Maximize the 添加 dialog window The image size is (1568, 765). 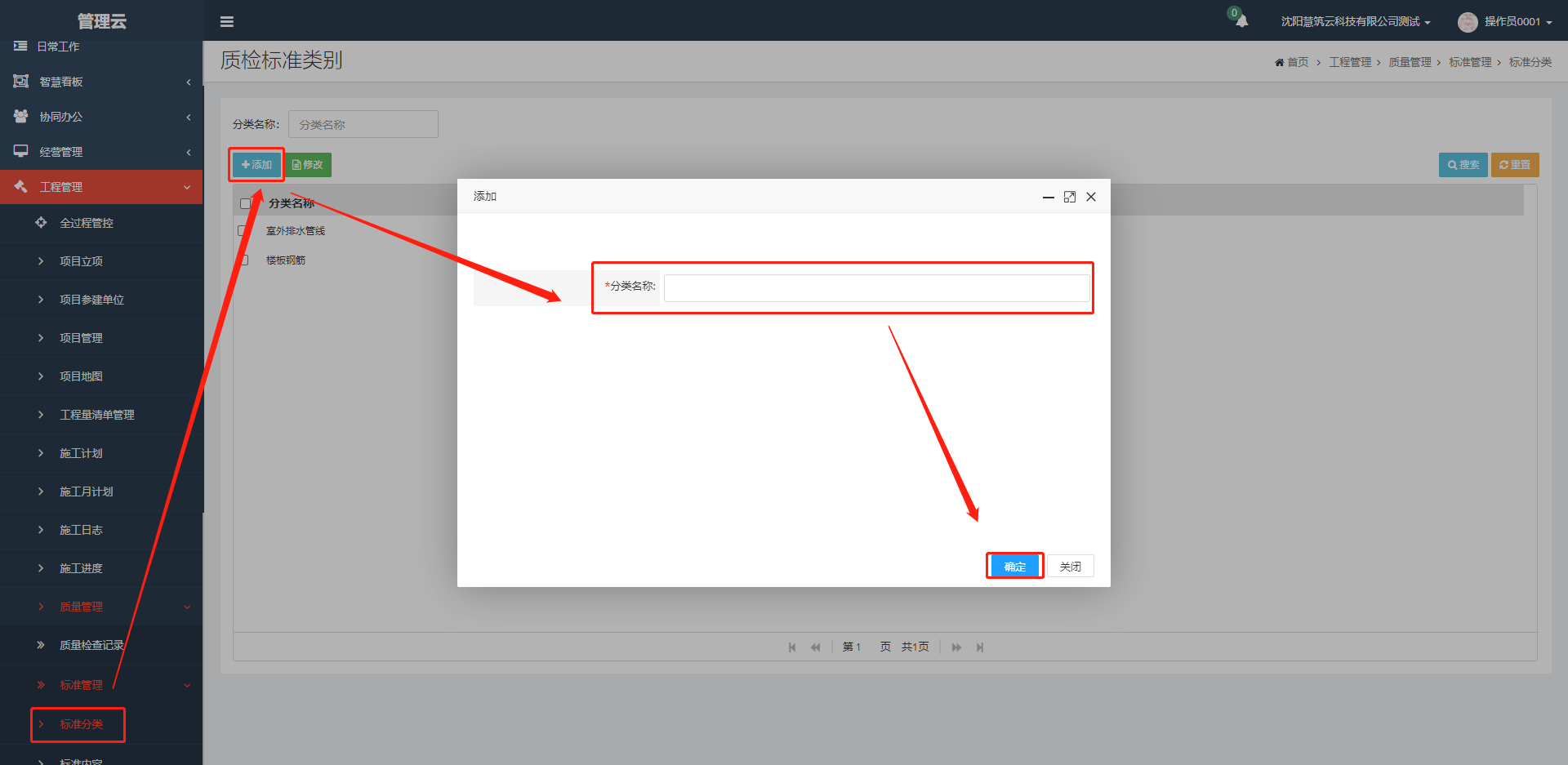pos(1070,197)
